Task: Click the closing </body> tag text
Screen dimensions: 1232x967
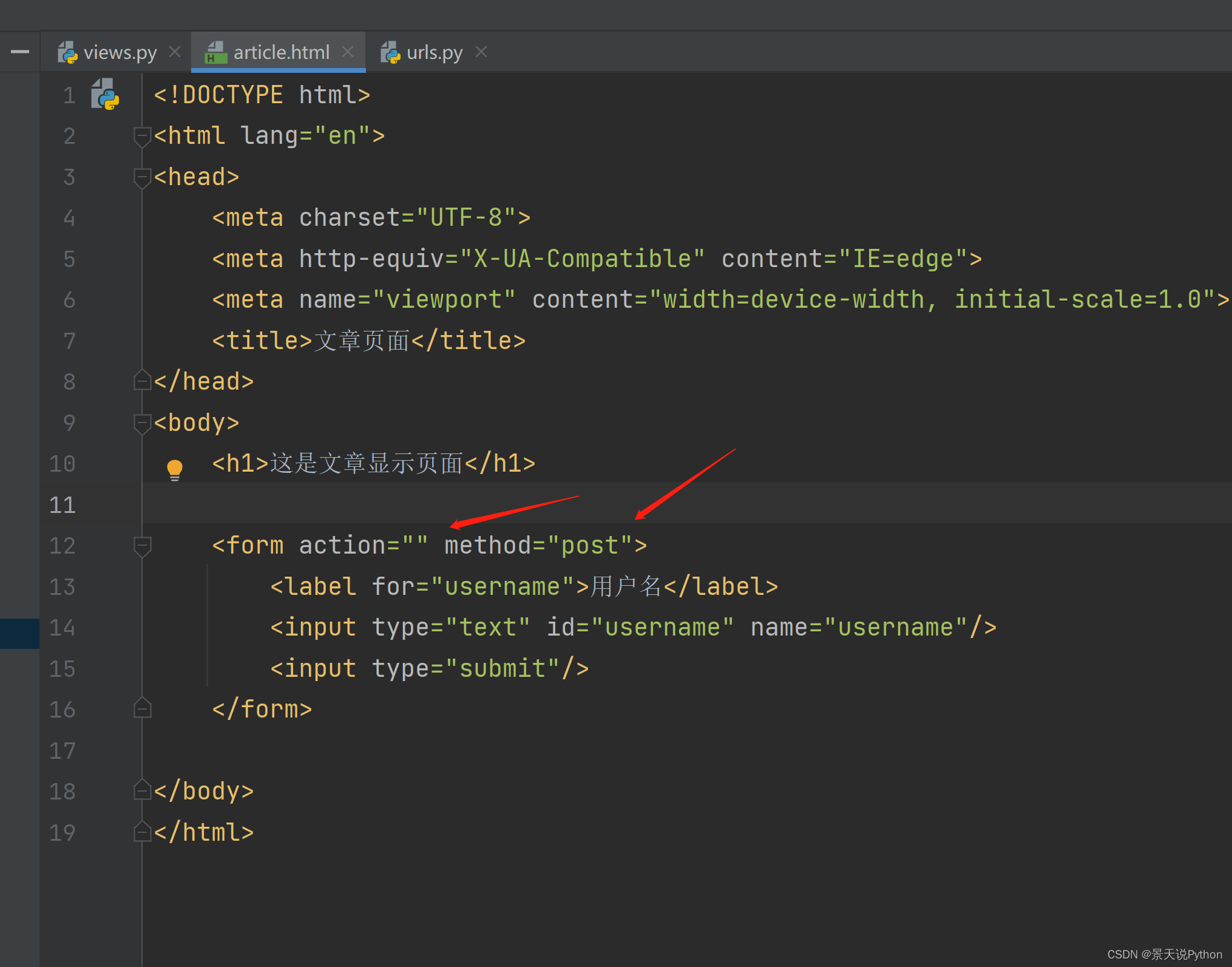Action: [203, 791]
